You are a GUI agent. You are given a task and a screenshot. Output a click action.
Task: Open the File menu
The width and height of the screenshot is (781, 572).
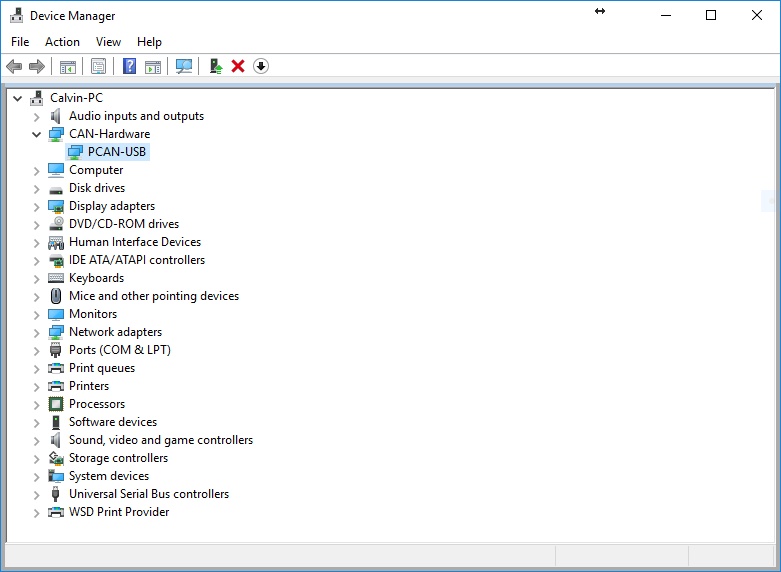click(20, 42)
